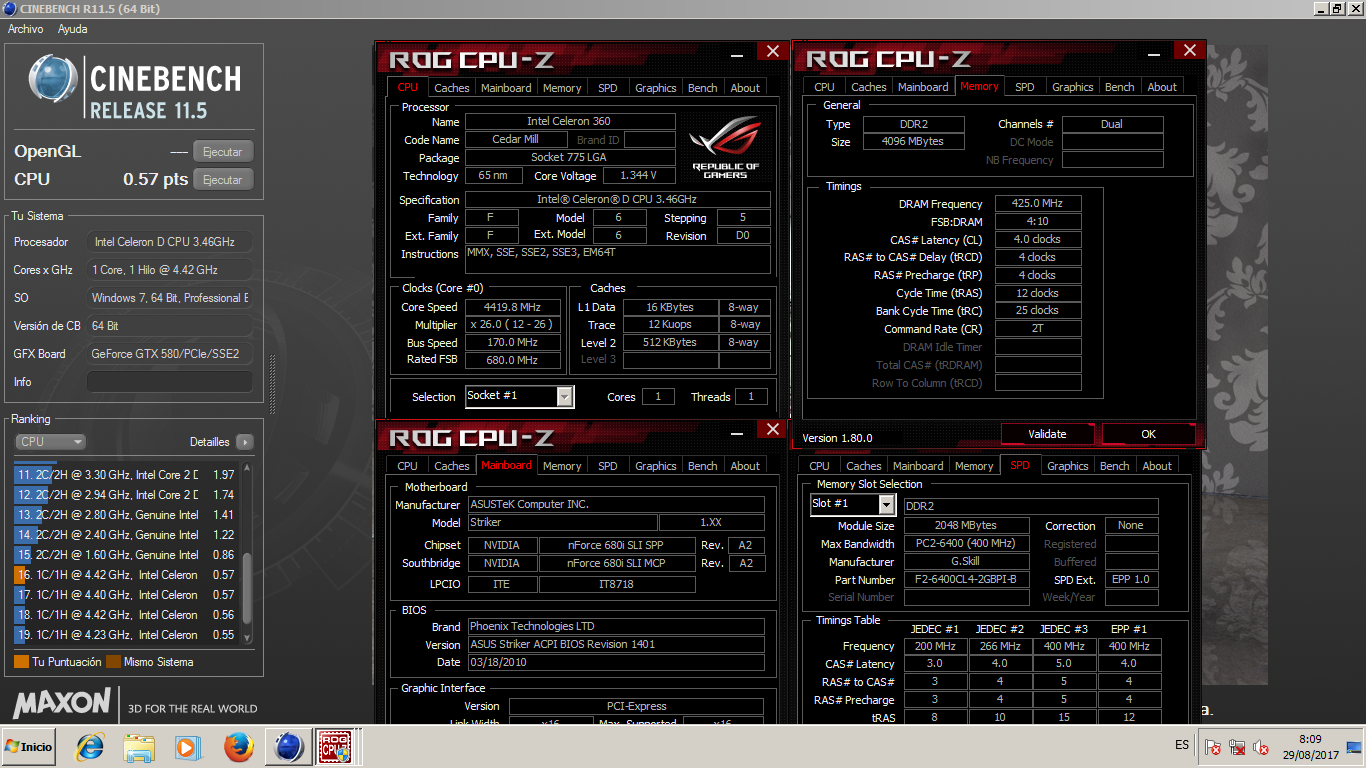The width and height of the screenshot is (1366, 768).
Task: Choose Caches tab in the SPD window
Action: [x=864, y=466]
